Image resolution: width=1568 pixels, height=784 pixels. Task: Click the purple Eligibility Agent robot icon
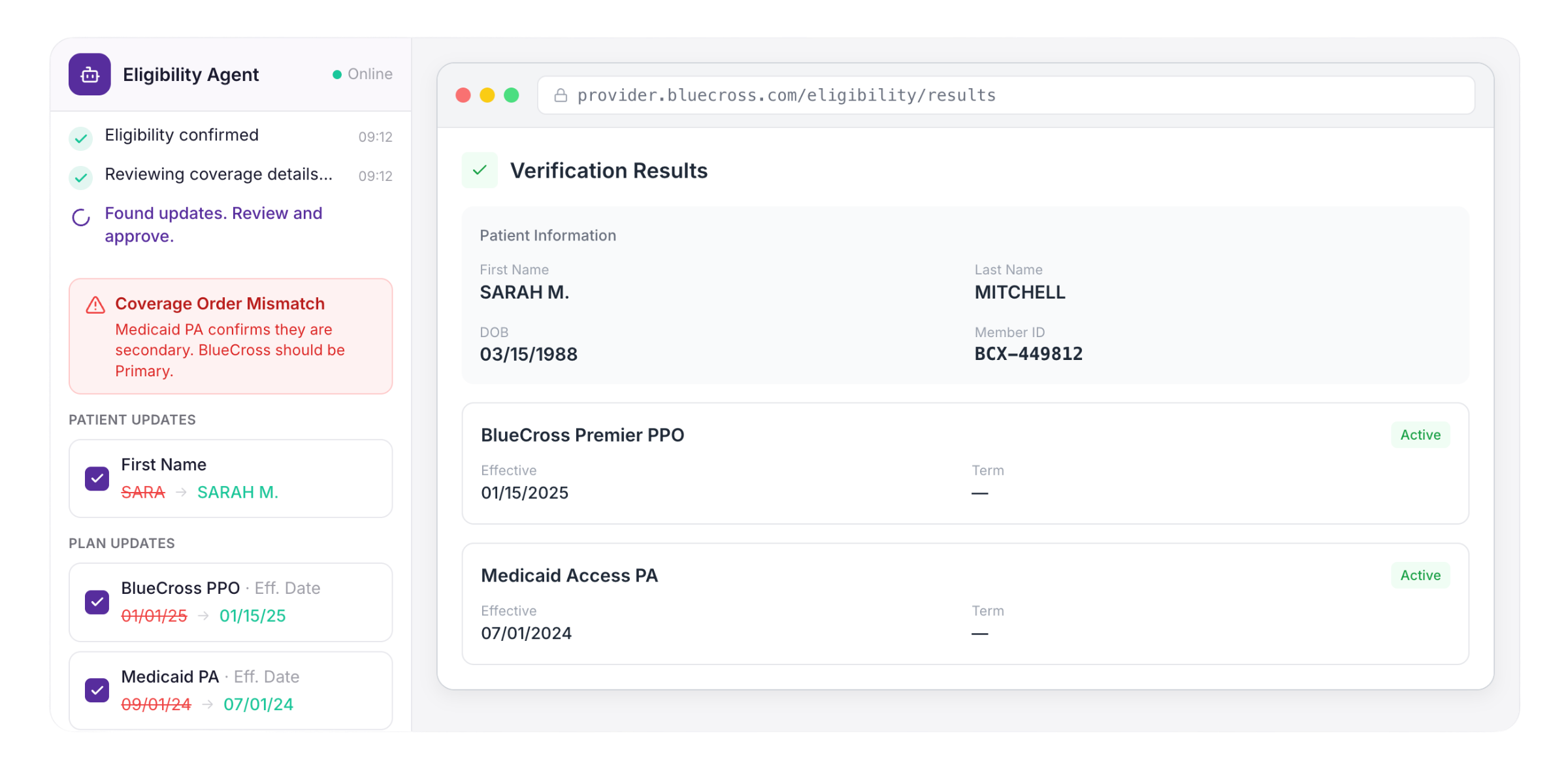pyautogui.click(x=90, y=74)
